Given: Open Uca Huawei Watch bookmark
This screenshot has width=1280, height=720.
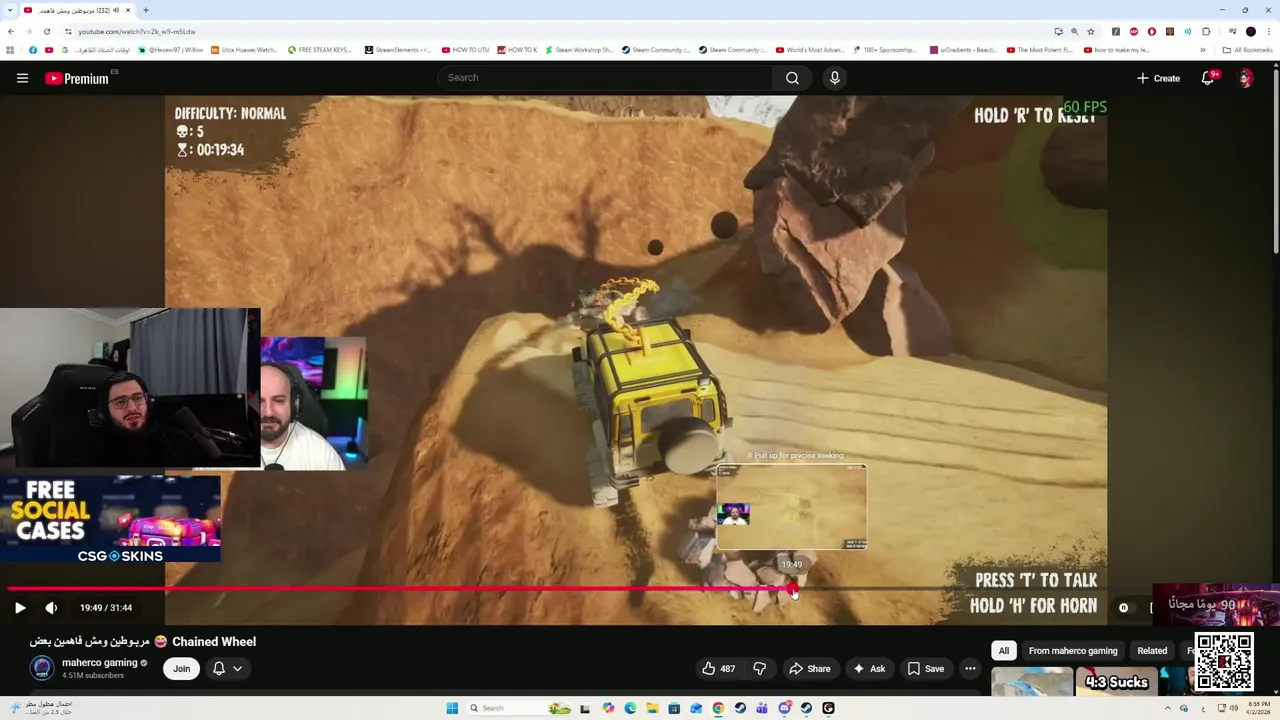Looking at the screenshot, I should click(244, 49).
